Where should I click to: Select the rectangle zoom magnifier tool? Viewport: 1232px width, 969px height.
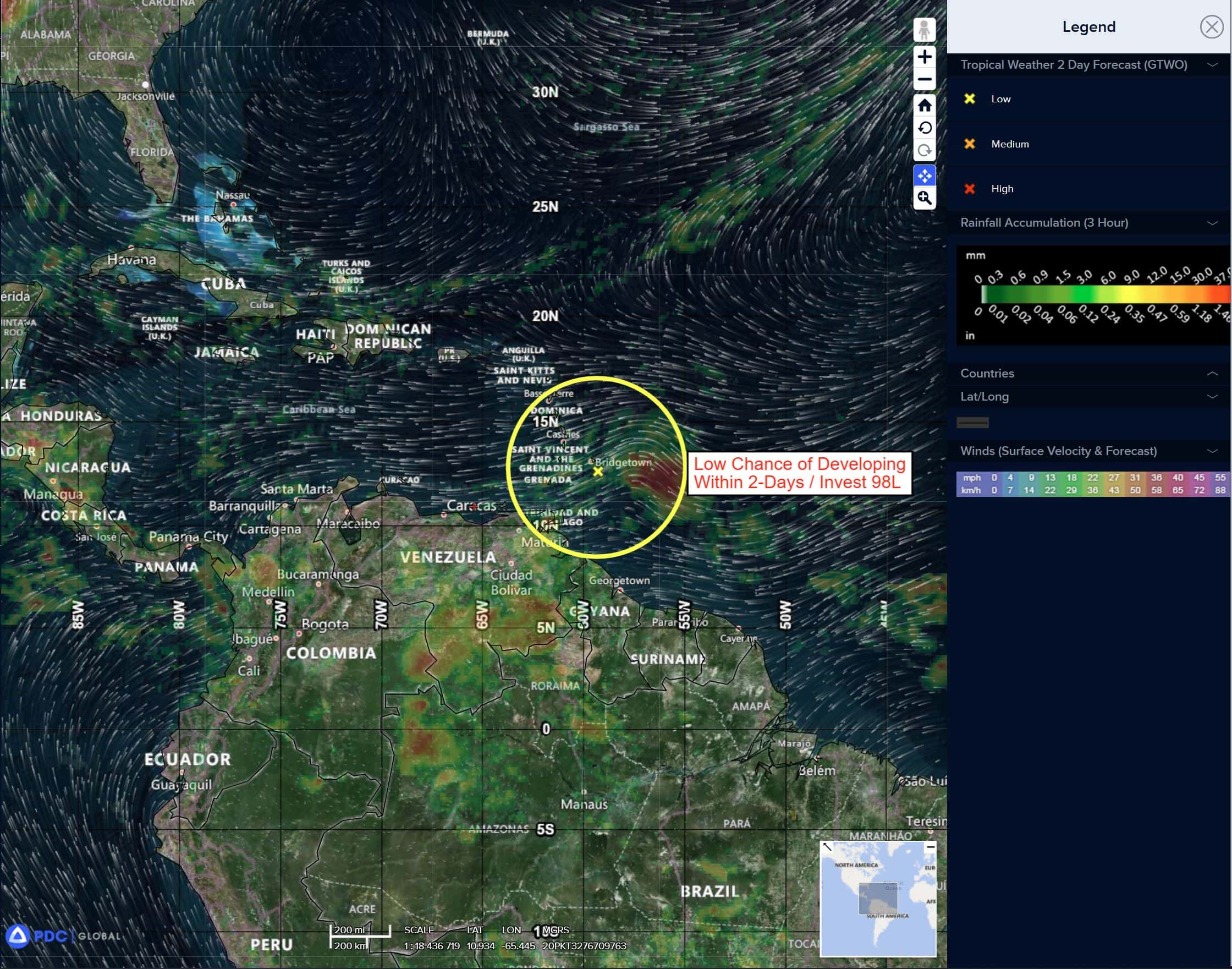coord(924,198)
